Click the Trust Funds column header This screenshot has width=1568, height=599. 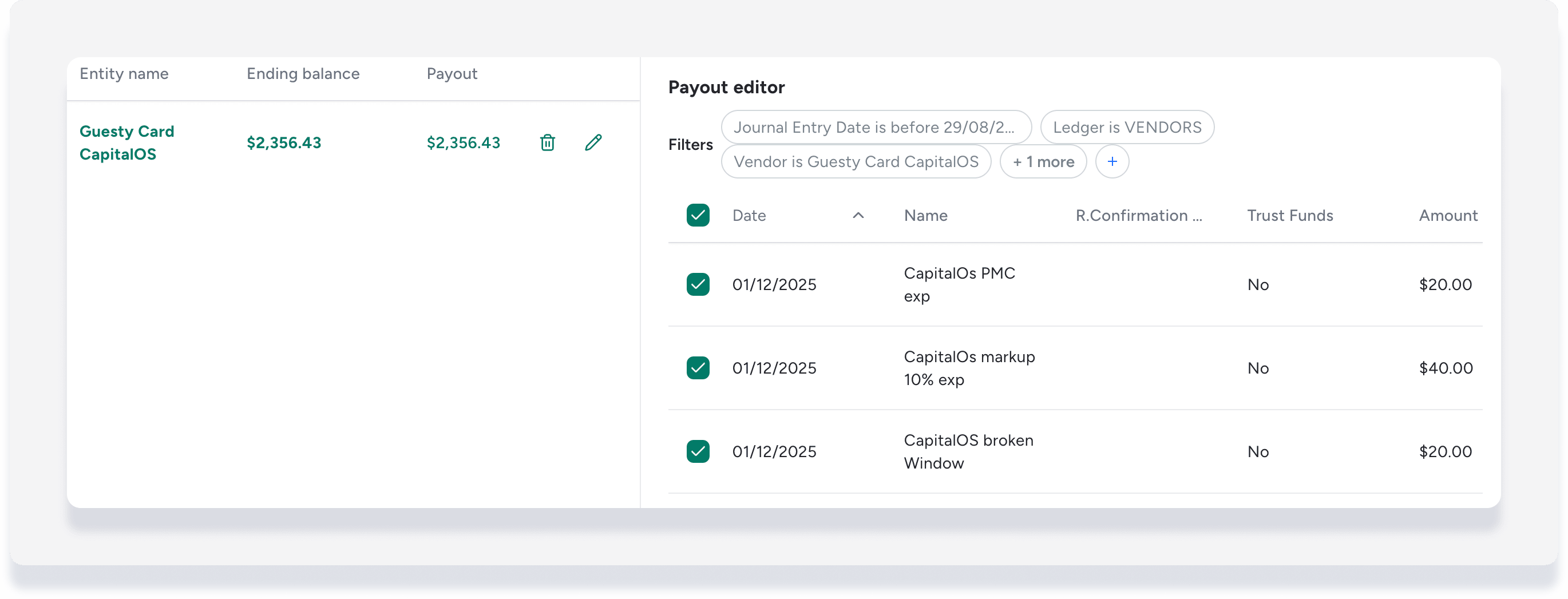coord(1290,216)
